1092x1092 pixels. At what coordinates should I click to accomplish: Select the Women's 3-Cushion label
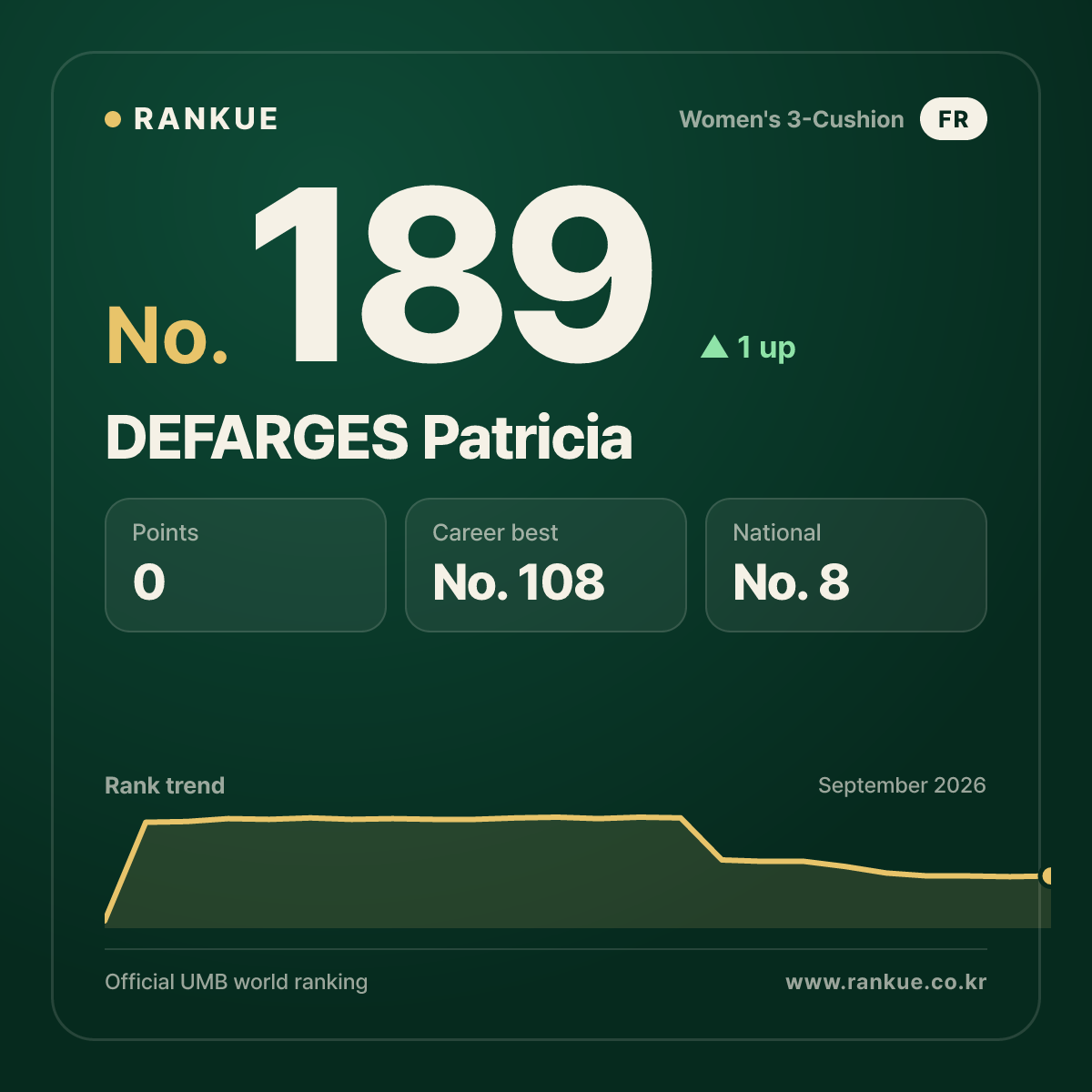coord(792,119)
